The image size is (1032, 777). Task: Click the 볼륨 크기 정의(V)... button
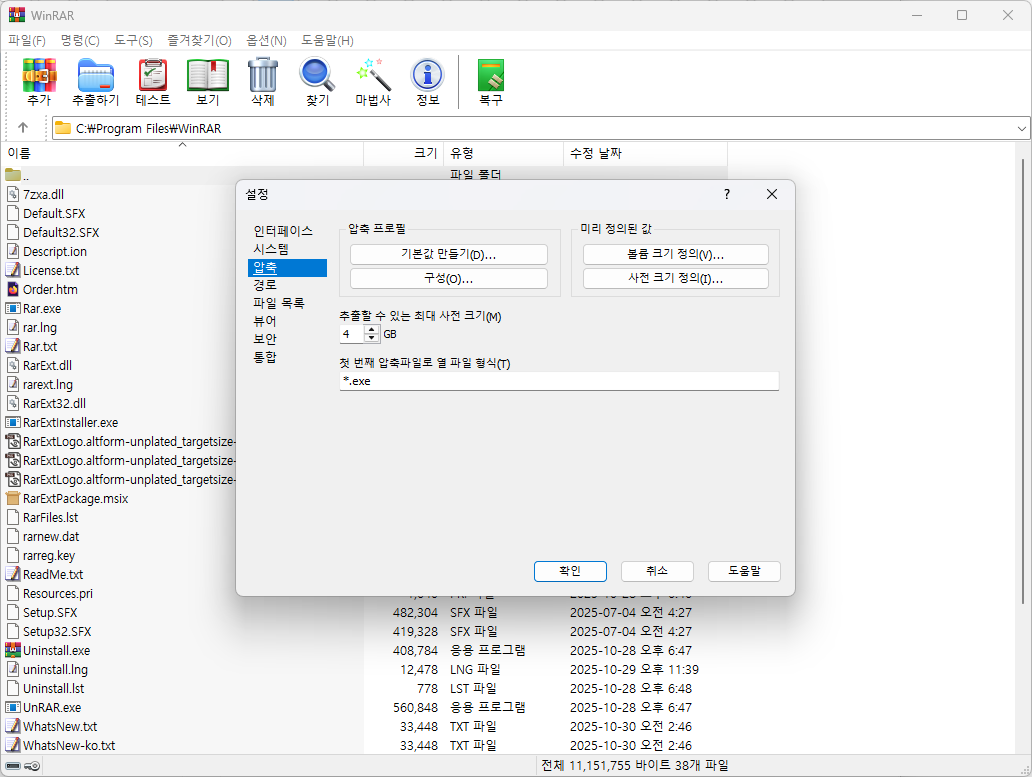point(676,255)
